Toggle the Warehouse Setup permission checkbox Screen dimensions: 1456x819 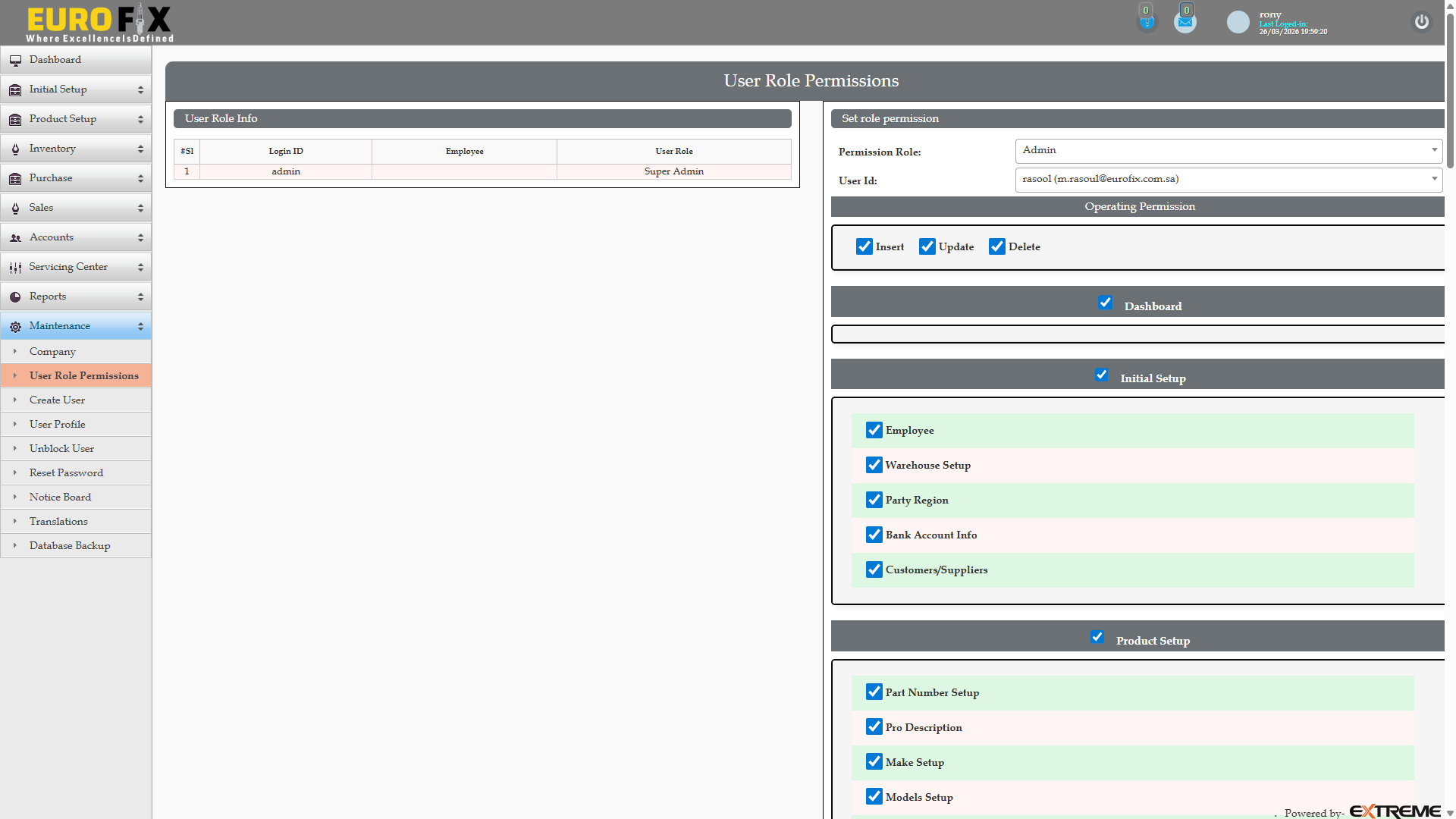point(874,465)
